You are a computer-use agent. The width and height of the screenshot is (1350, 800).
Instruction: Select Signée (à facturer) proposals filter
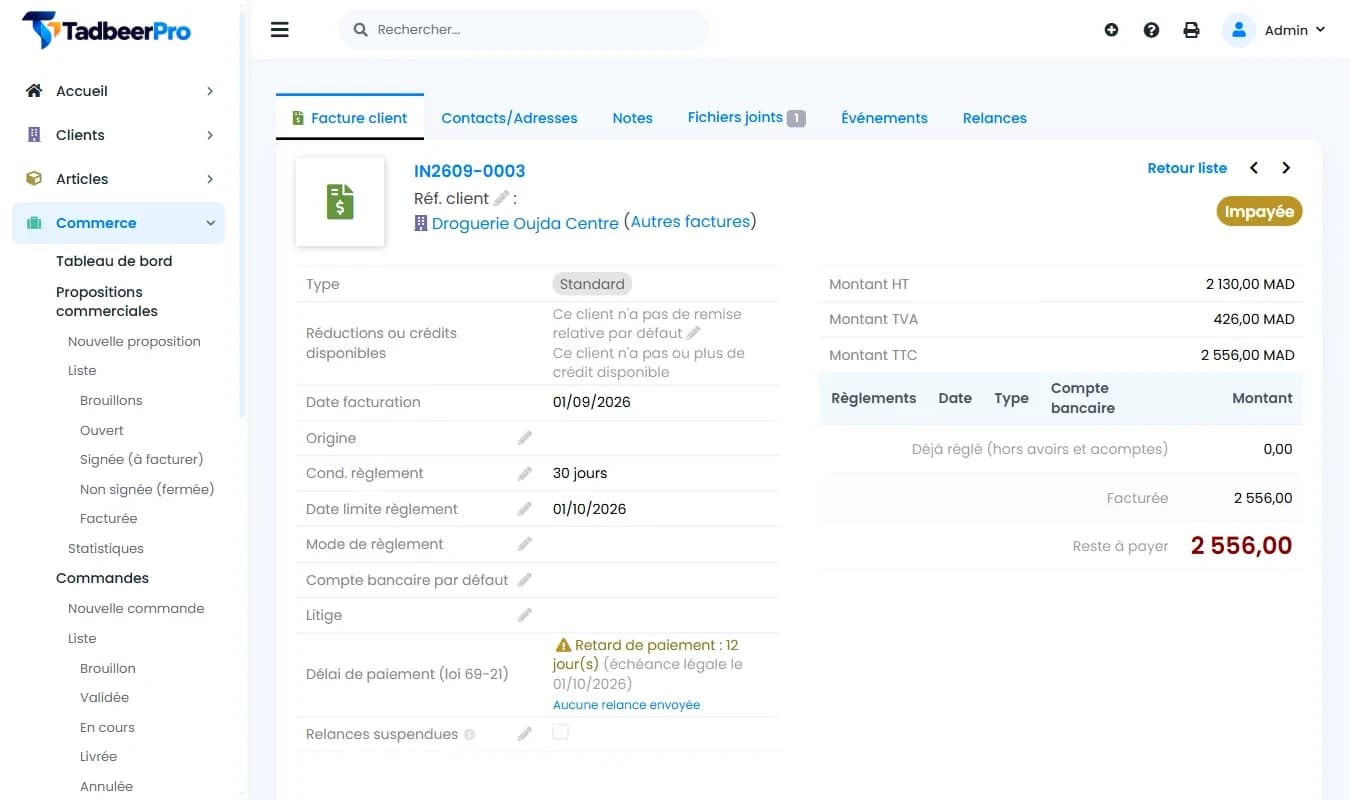pyautogui.click(x=141, y=460)
